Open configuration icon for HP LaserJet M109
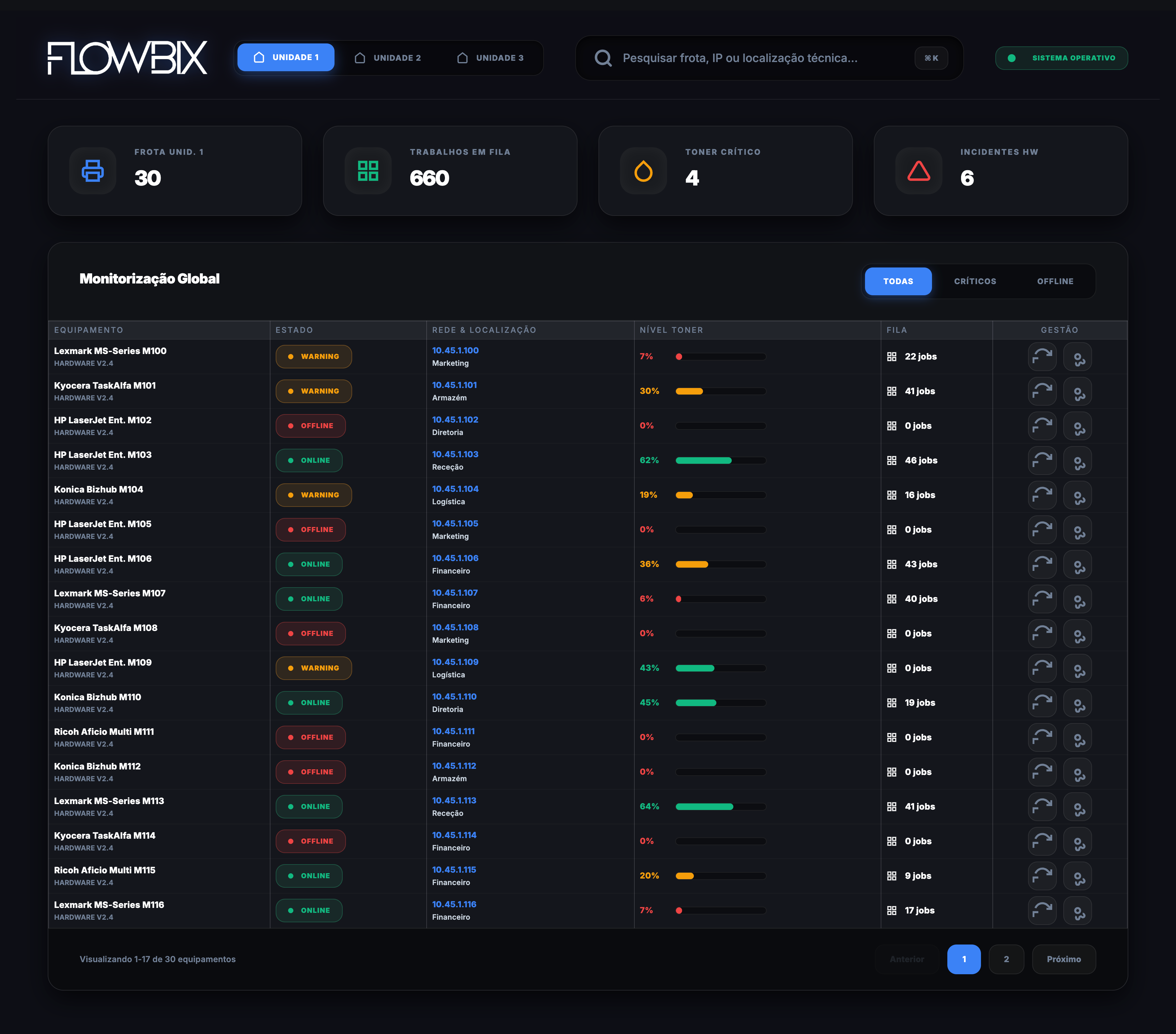 click(1078, 668)
